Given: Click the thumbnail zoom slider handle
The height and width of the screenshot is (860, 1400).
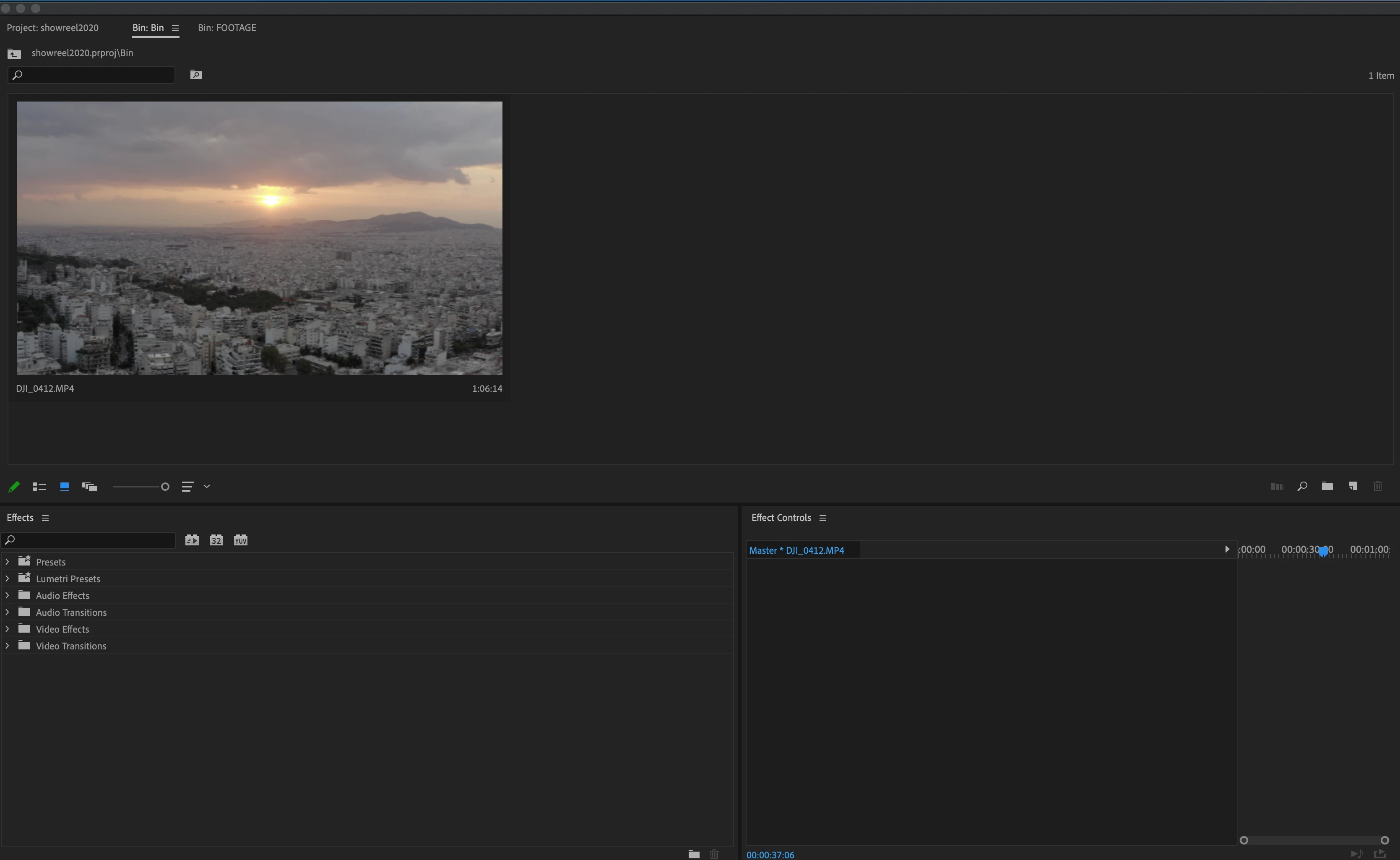Looking at the screenshot, I should (165, 486).
